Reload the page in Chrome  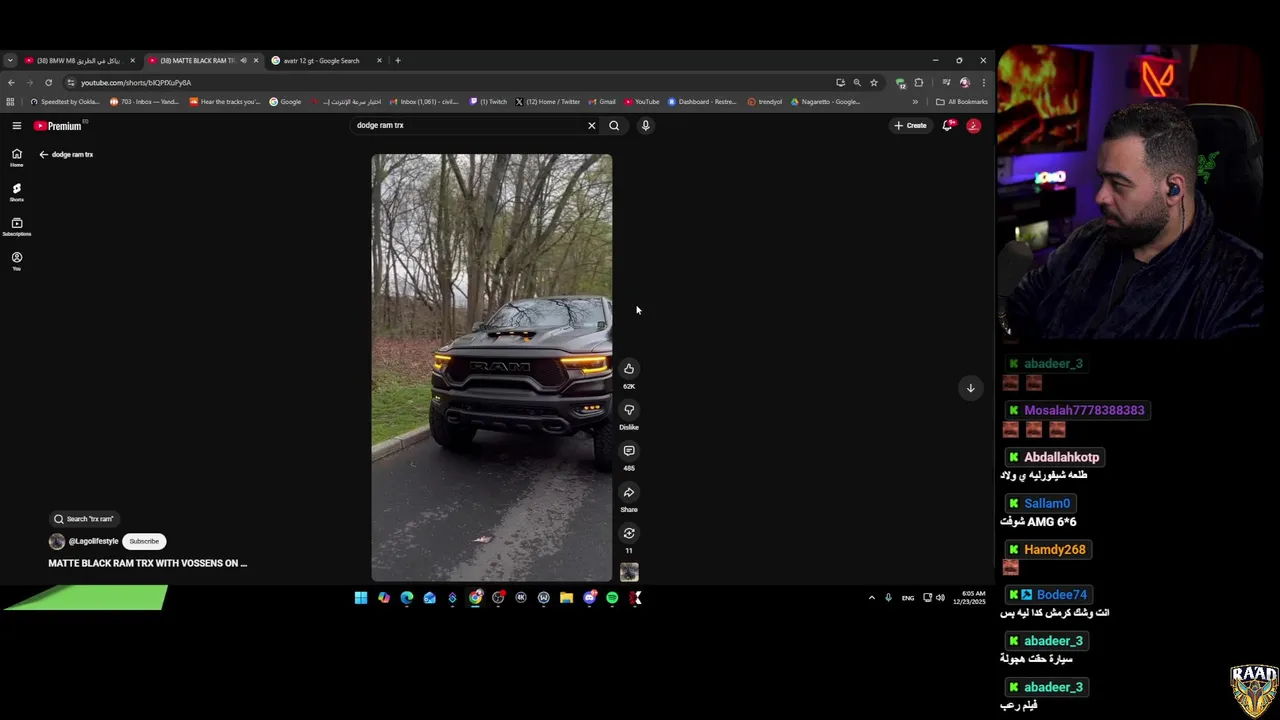coord(48,82)
